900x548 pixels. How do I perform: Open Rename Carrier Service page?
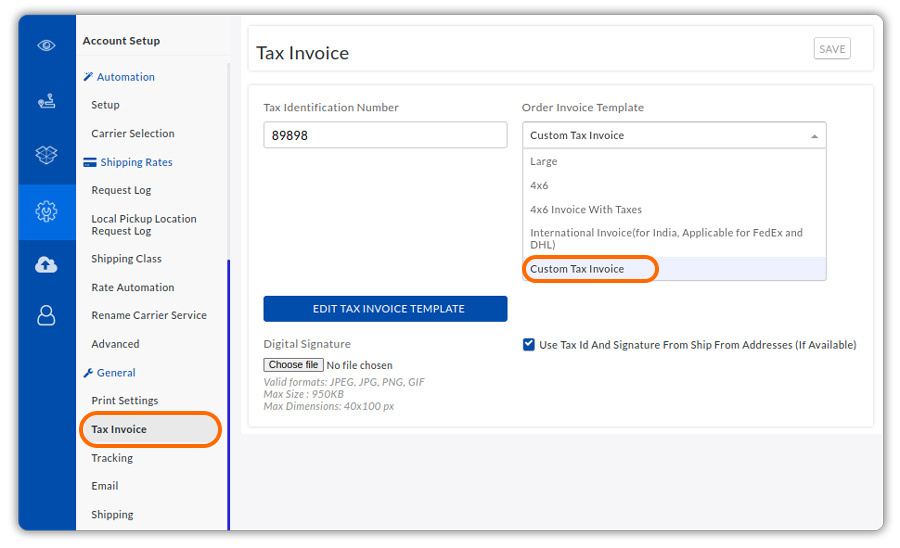(149, 315)
